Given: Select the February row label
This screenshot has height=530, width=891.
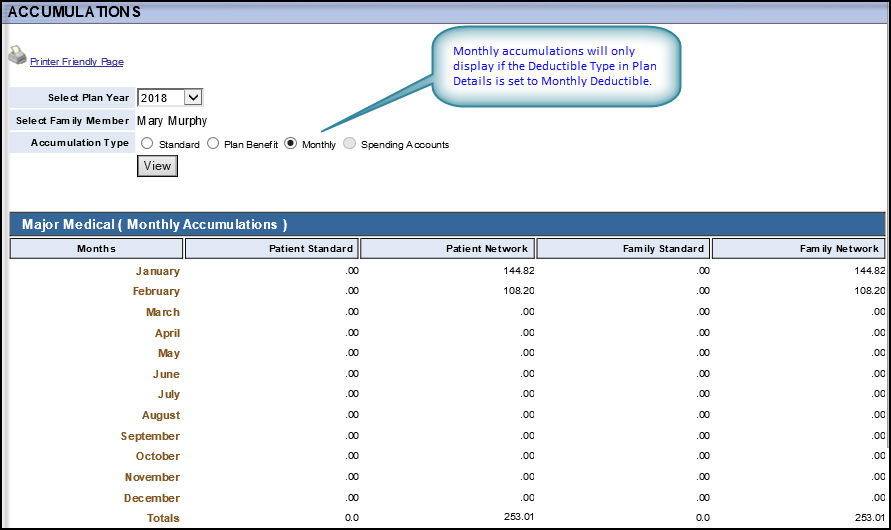Looking at the screenshot, I should [x=156, y=292].
